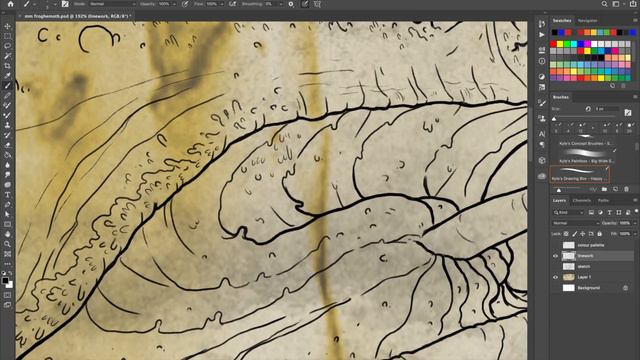Open the layer filter Kind dropdown
Viewport: 640px width, 360px height.
pos(569,212)
